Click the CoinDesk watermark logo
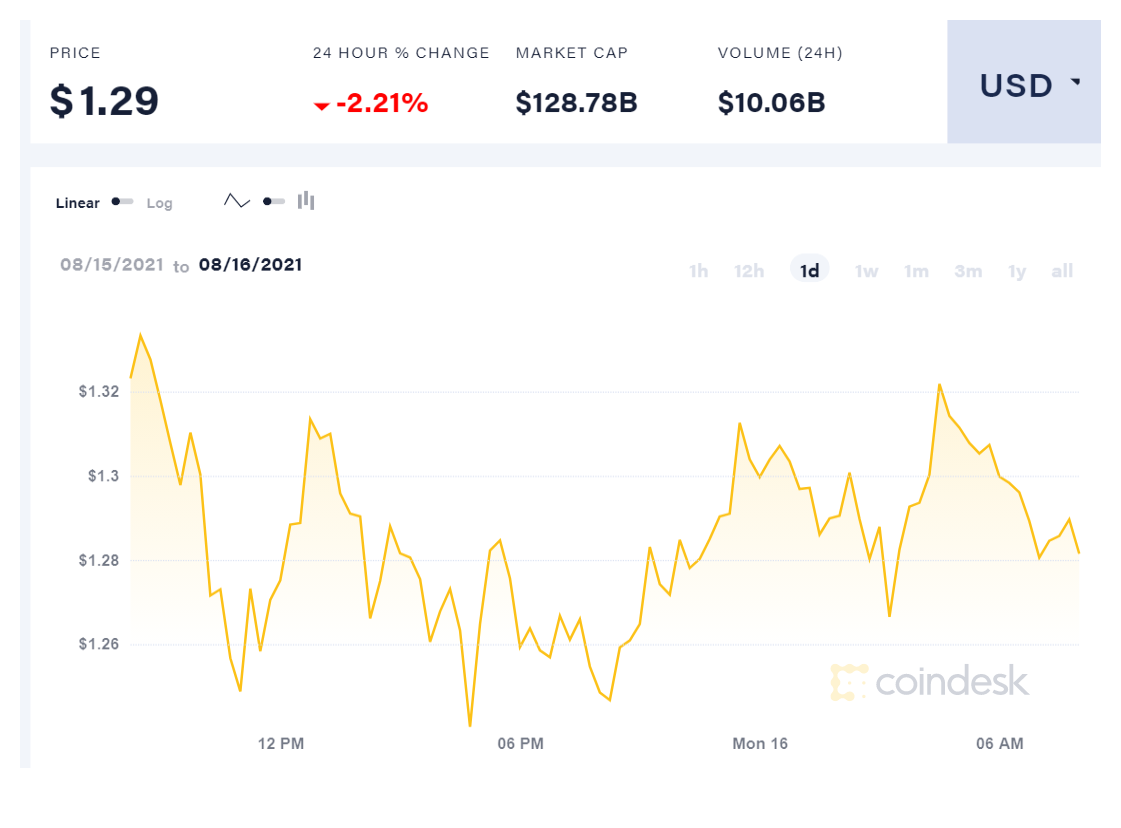Viewport: 1121px width, 828px height. [x=930, y=682]
